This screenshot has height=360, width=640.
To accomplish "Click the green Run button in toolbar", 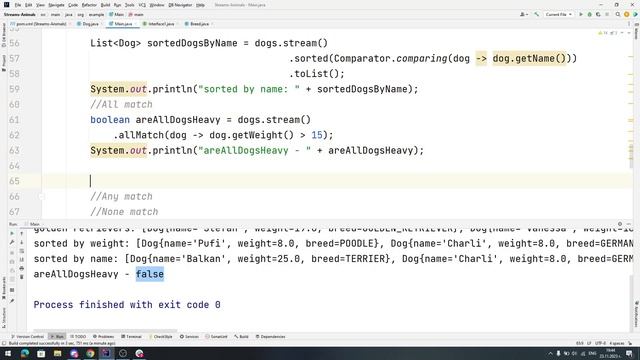I will coord(581,14).
